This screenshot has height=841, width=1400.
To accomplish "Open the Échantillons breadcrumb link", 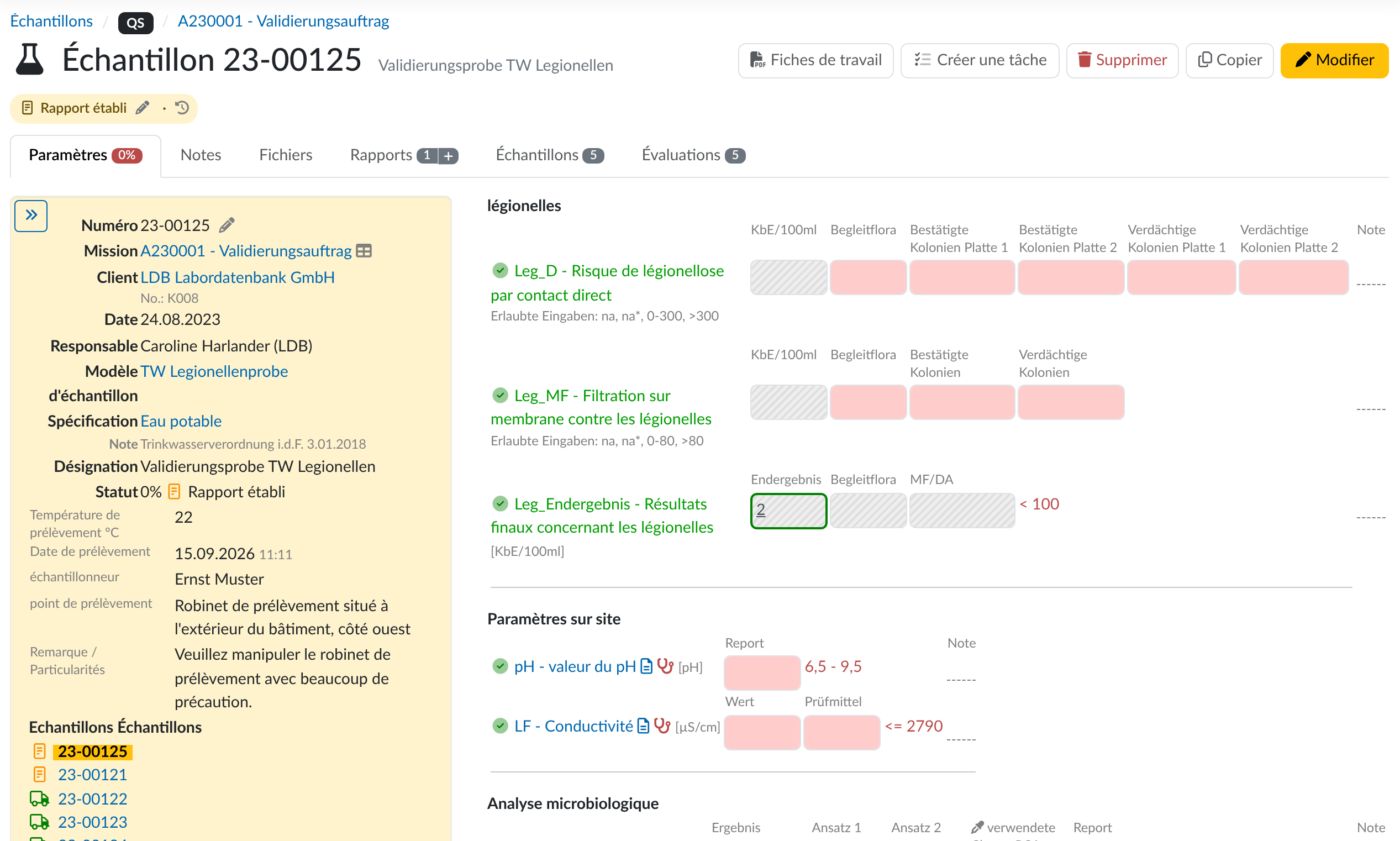I will [51, 22].
